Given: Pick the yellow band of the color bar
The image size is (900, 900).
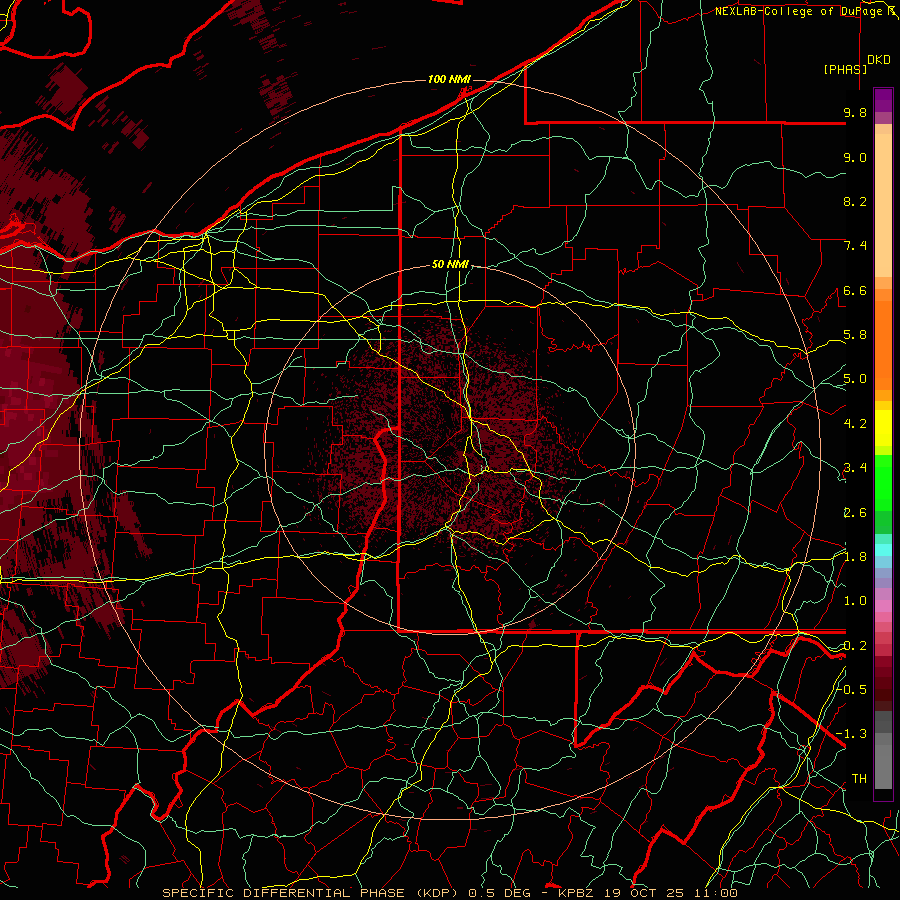Looking at the screenshot, I should (883, 428).
